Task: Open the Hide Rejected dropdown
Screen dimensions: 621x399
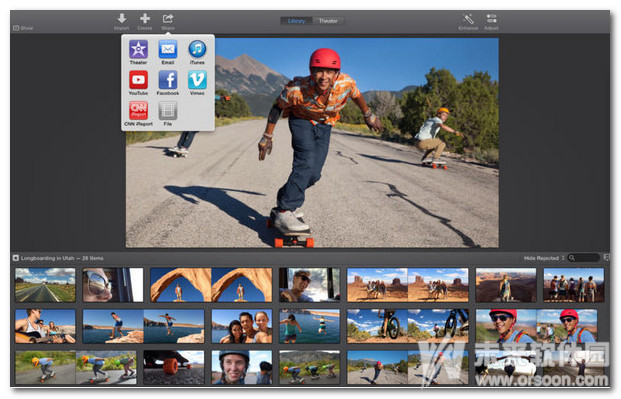Action: point(544,258)
